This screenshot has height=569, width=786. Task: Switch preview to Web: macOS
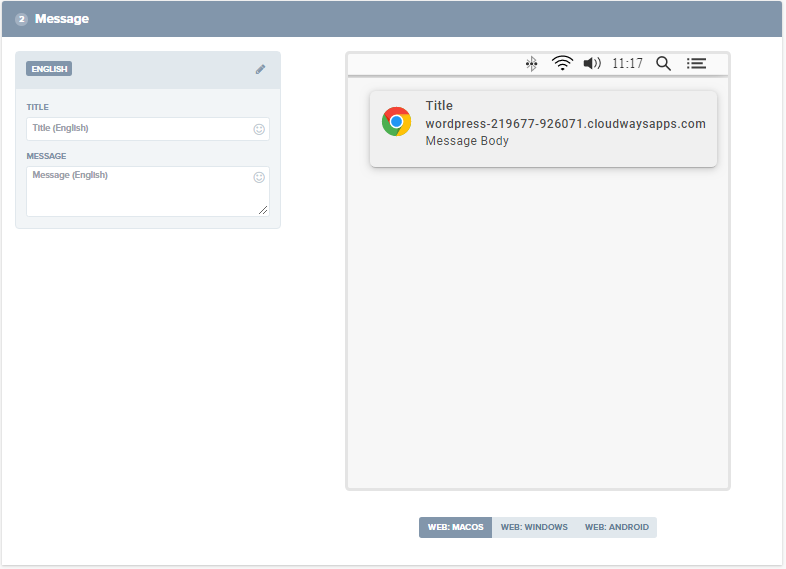[x=455, y=527]
